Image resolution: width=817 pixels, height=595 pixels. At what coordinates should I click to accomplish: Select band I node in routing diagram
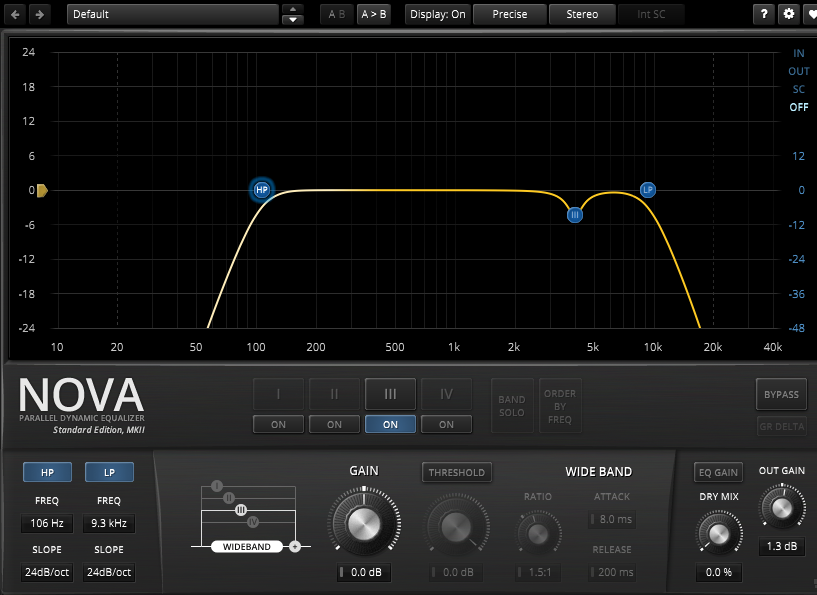pyautogui.click(x=217, y=486)
